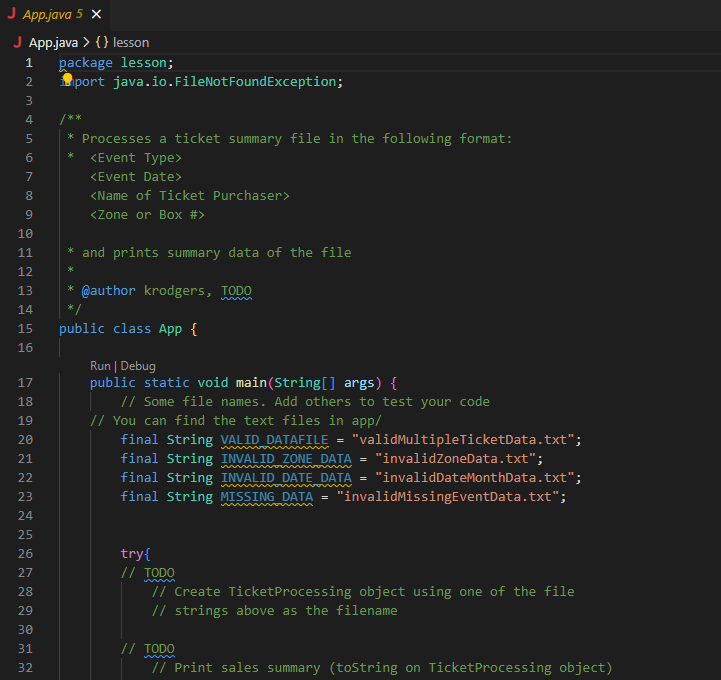Open the lesson breadcrumb item
The image size is (721, 680).
pyautogui.click(x=131, y=43)
